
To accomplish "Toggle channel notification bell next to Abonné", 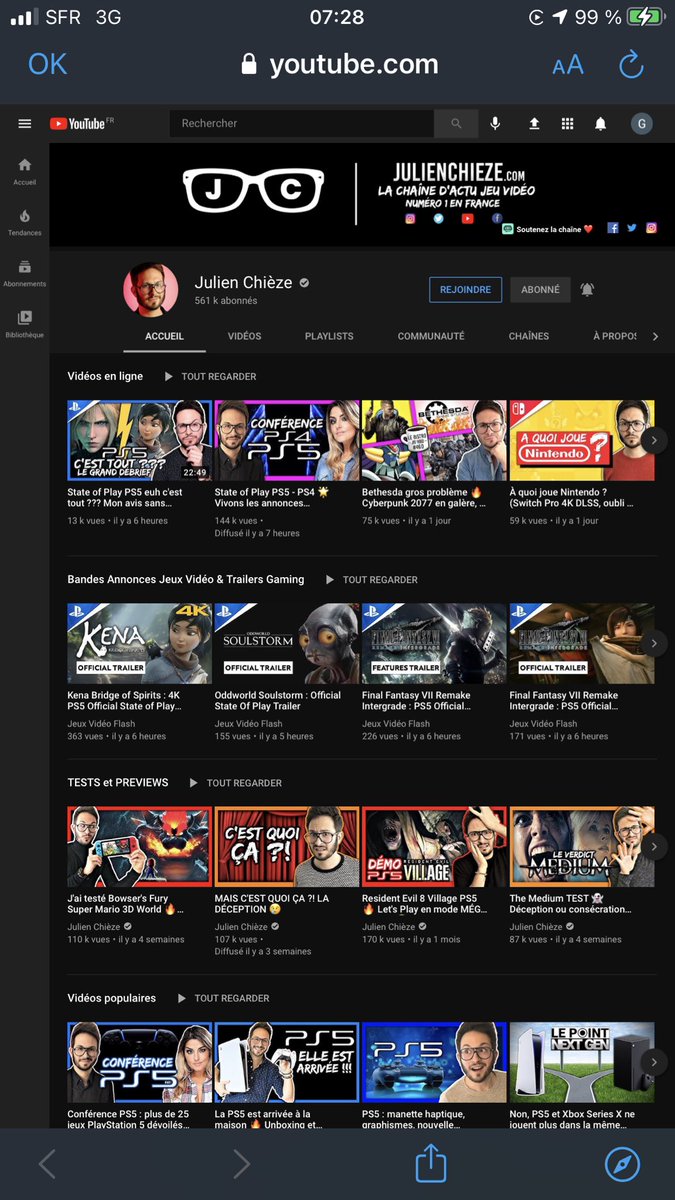I will point(587,290).
